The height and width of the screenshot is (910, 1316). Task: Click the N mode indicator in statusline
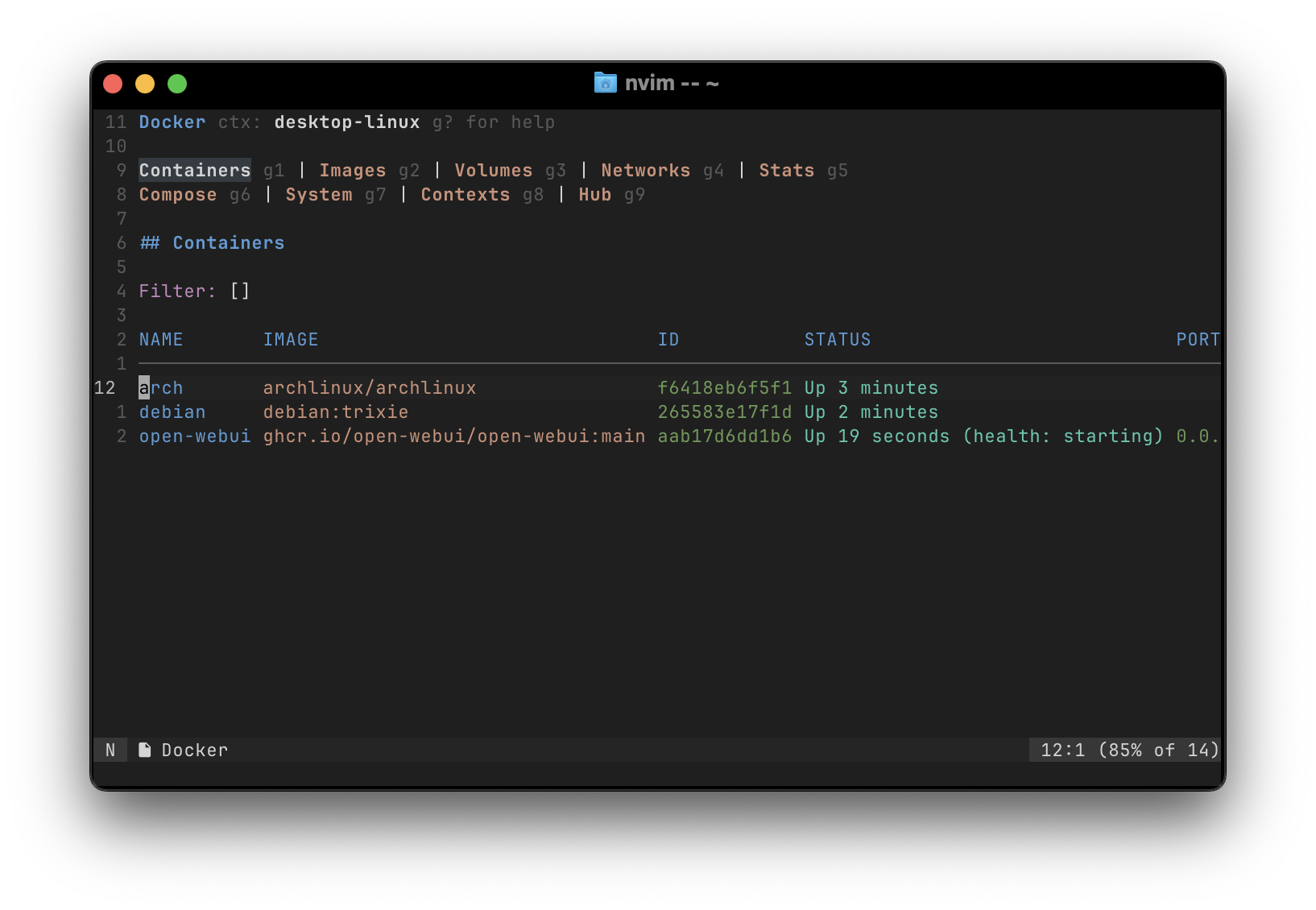pos(110,750)
